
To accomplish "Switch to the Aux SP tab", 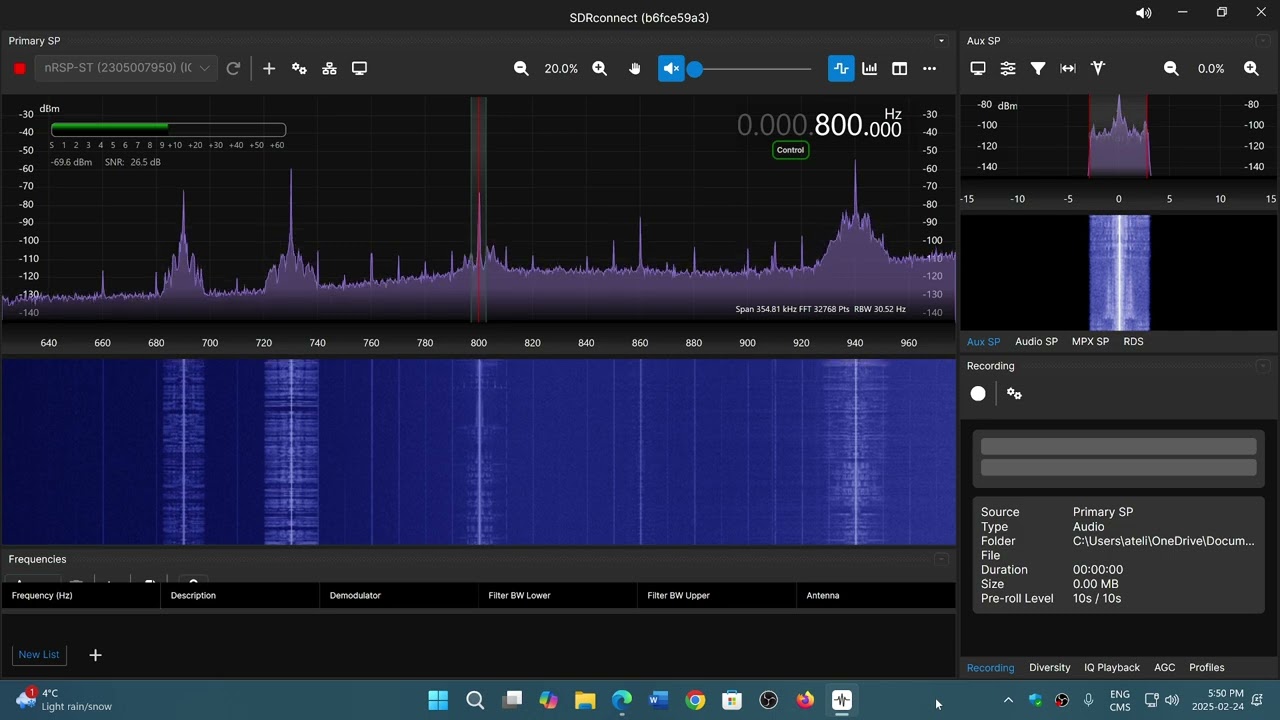I will [983, 341].
